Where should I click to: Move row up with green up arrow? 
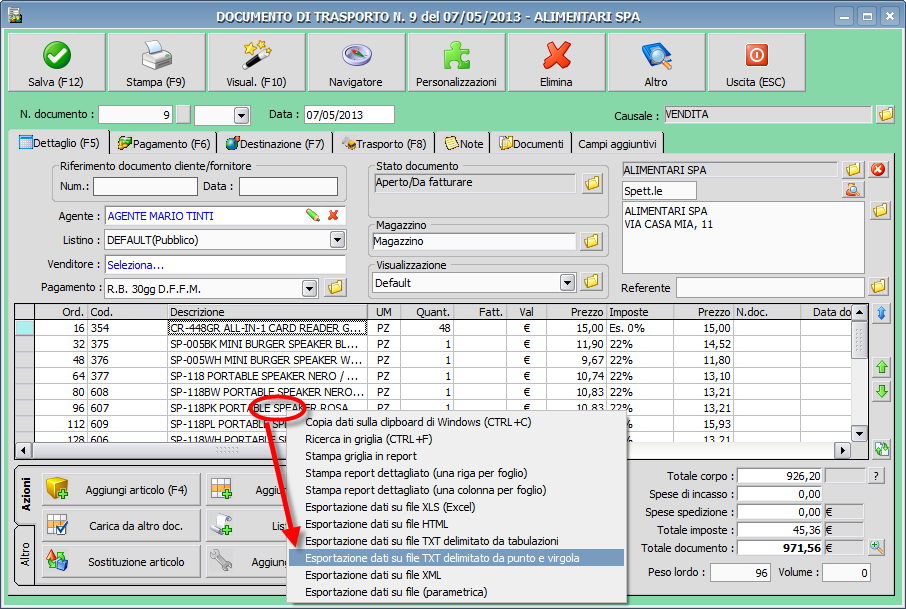coord(882,366)
